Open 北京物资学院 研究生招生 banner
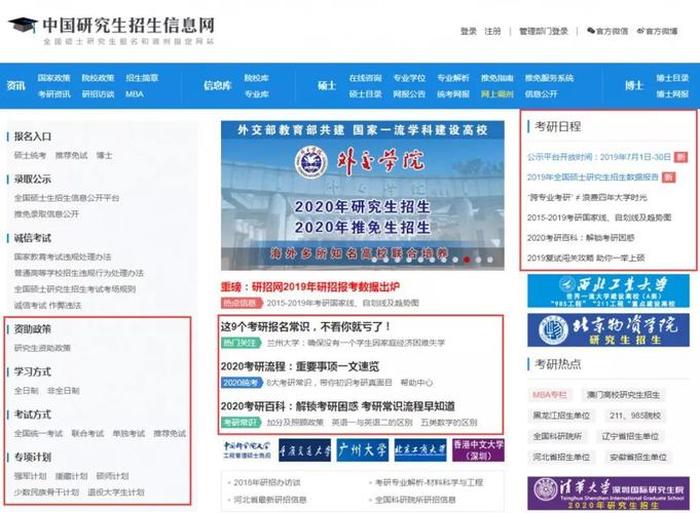Viewport: 700px width, 513px height. pyautogui.click(x=608, y=330)
